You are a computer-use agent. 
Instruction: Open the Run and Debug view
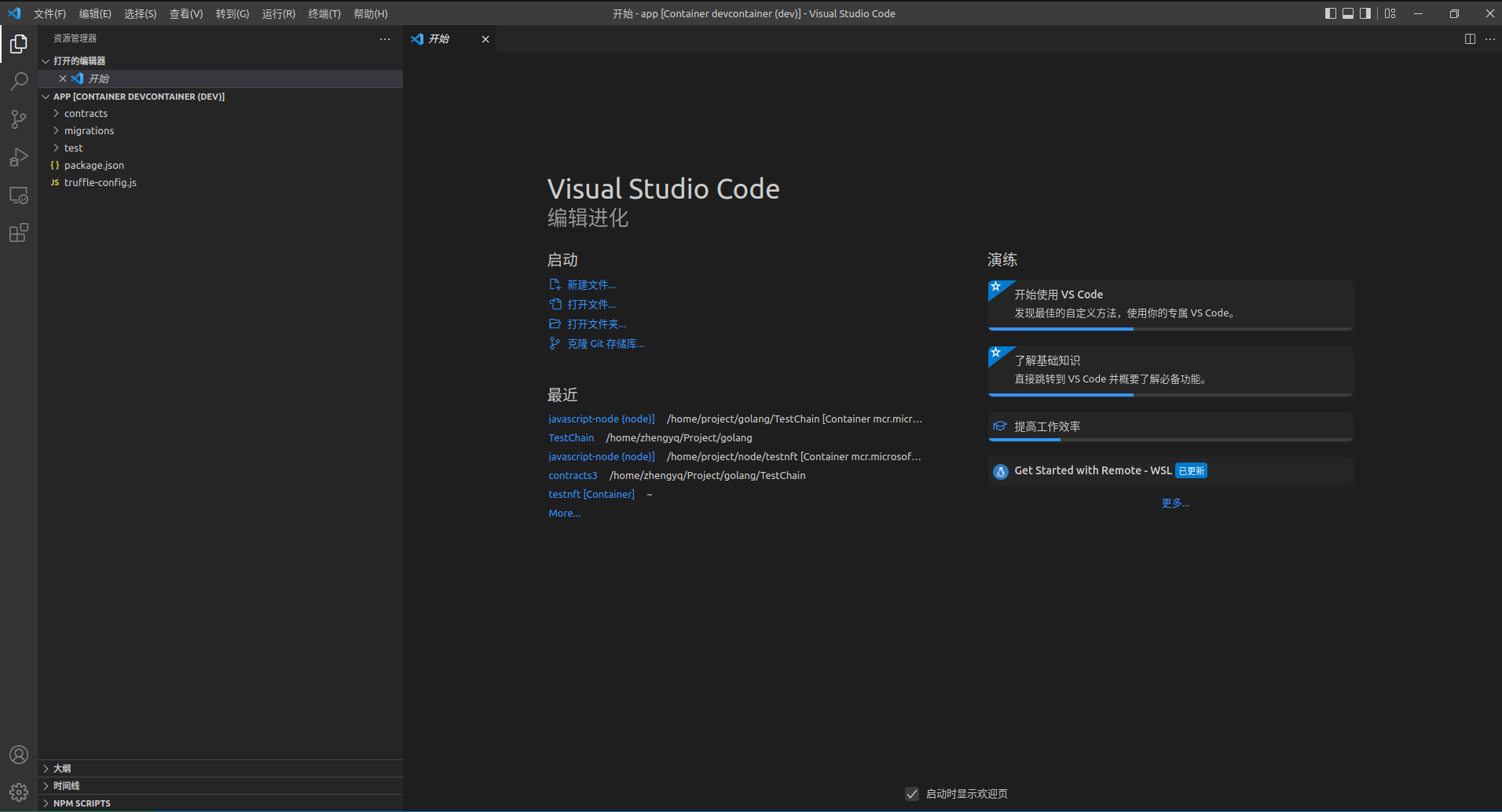[x=19, y=157]
